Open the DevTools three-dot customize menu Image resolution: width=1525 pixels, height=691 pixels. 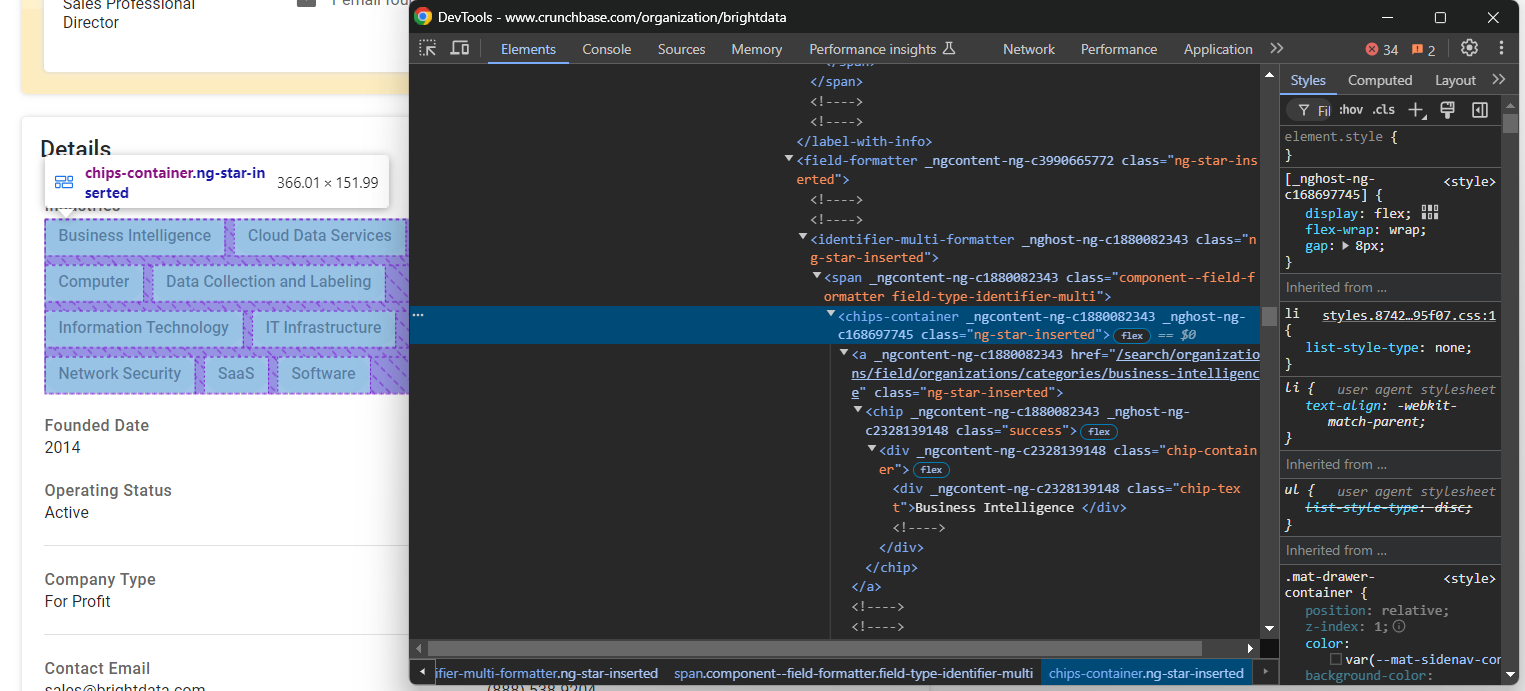click(1501, 48)
